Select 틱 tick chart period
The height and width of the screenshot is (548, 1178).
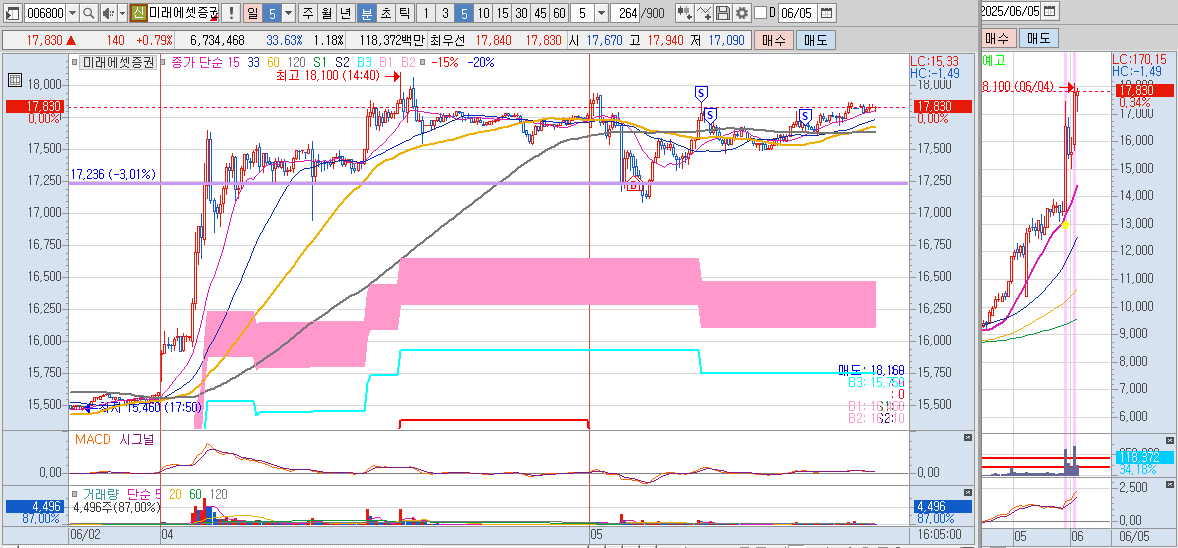pos(403,13)
